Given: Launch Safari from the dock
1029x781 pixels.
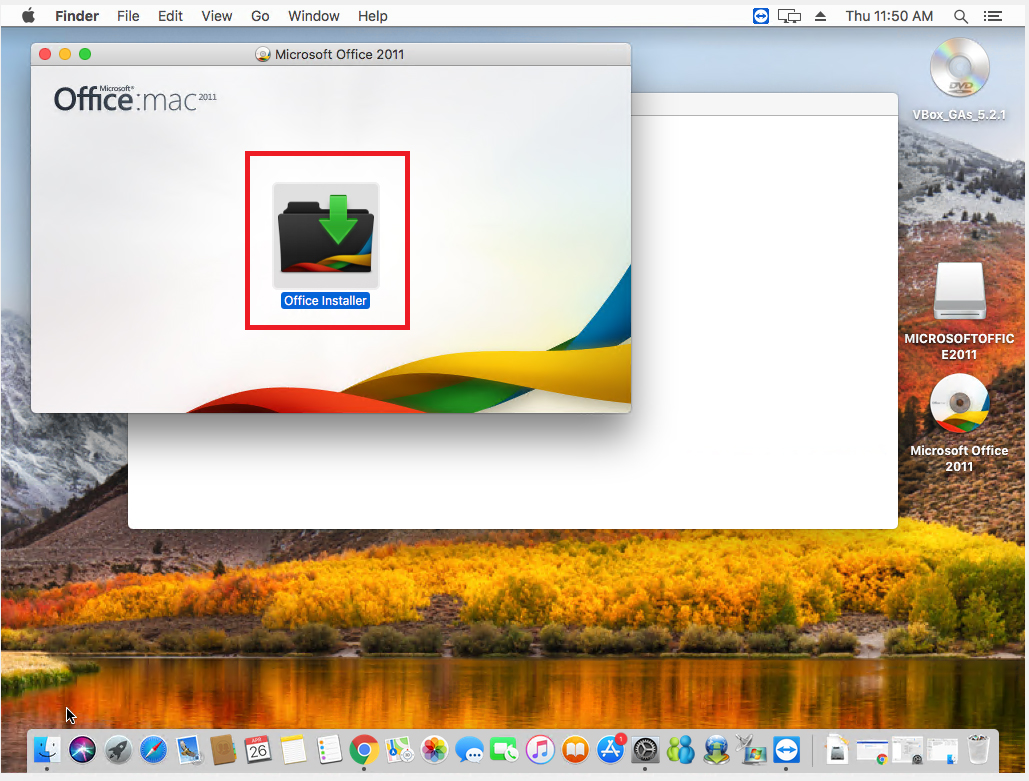Looking at the screenshot, I should pyautogui.click(x=153, y=748).
